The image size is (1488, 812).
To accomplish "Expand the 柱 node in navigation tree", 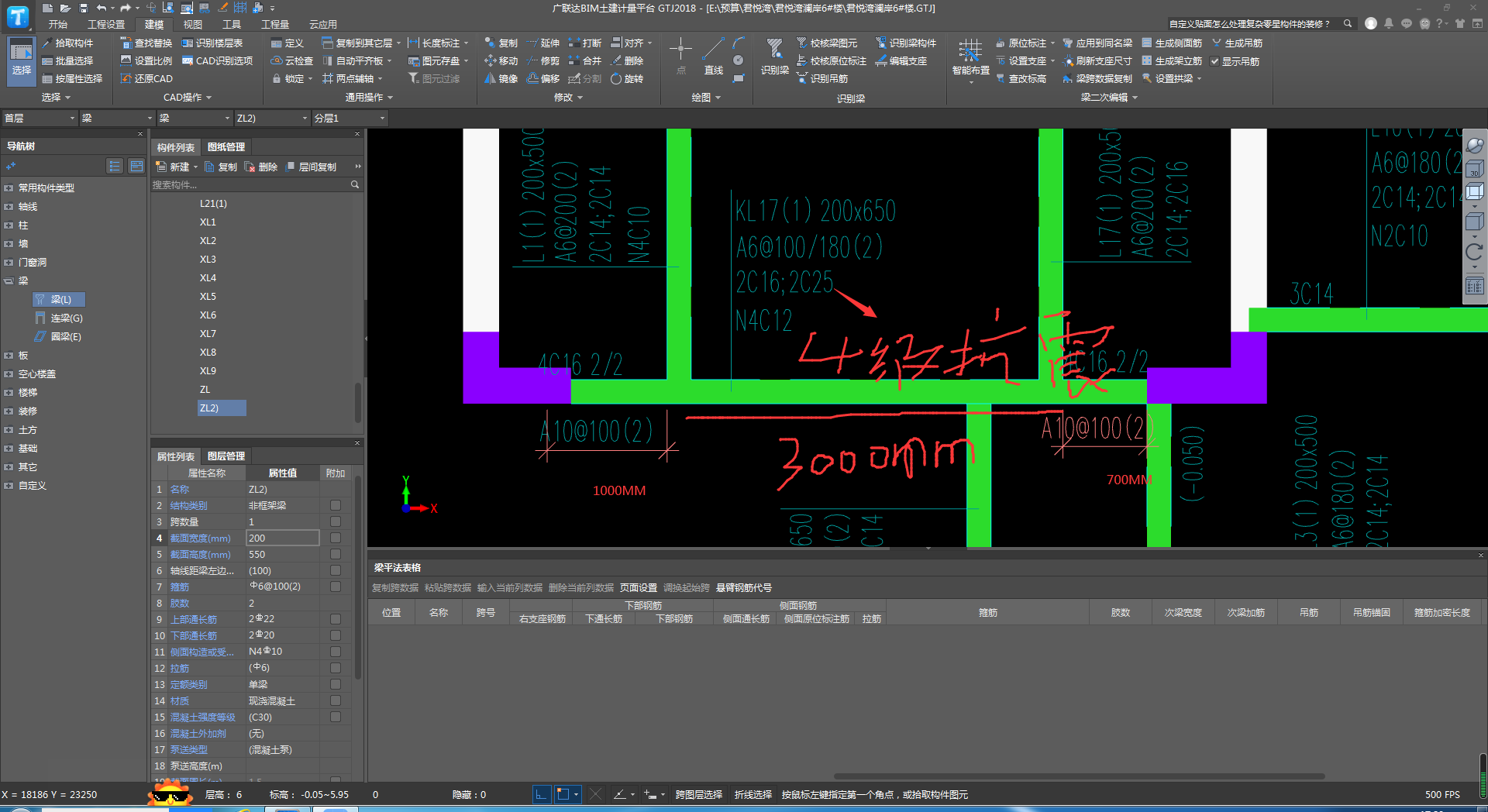I will coord(9,225).
